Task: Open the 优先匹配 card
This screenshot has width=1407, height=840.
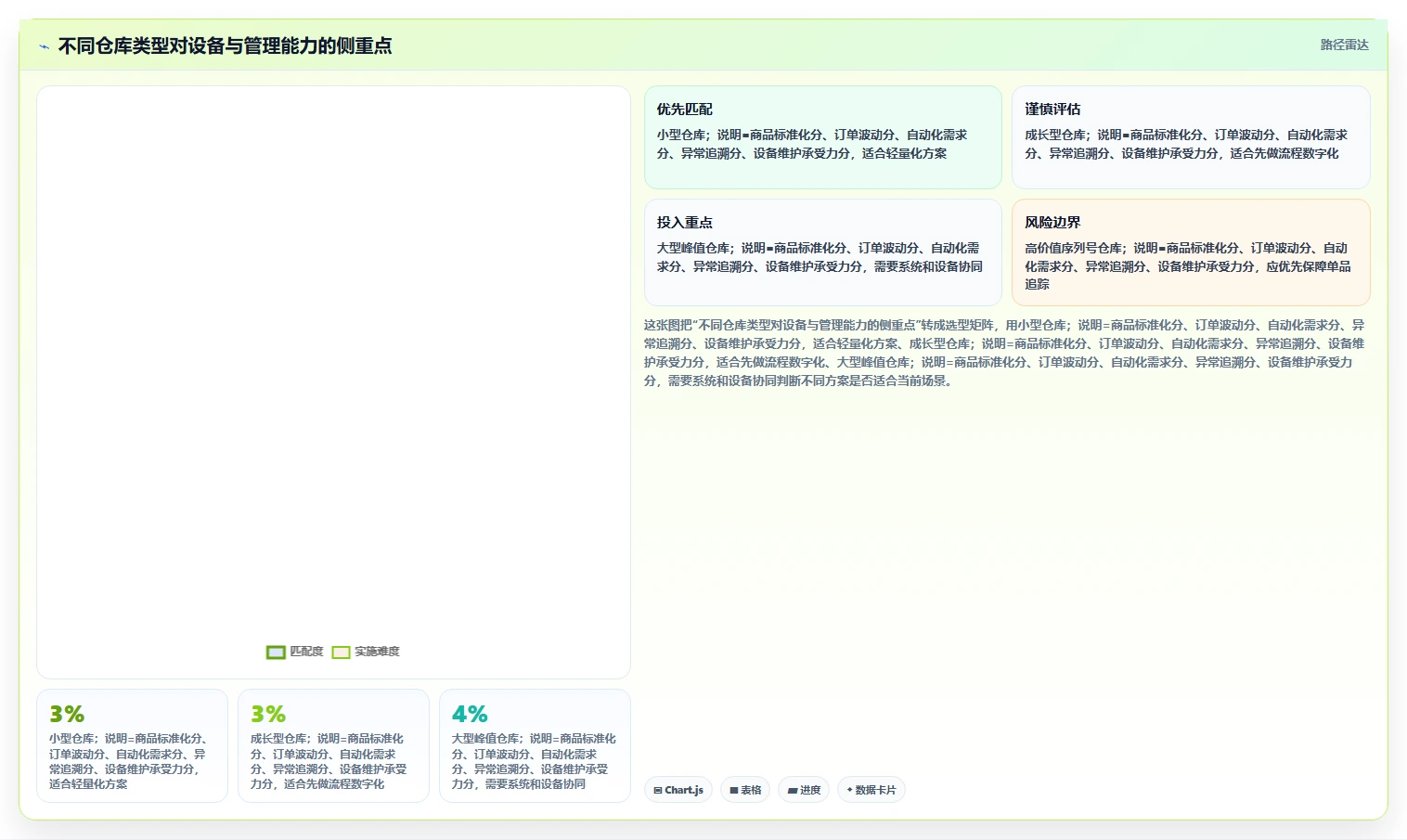Action: (x=823, y=137)
